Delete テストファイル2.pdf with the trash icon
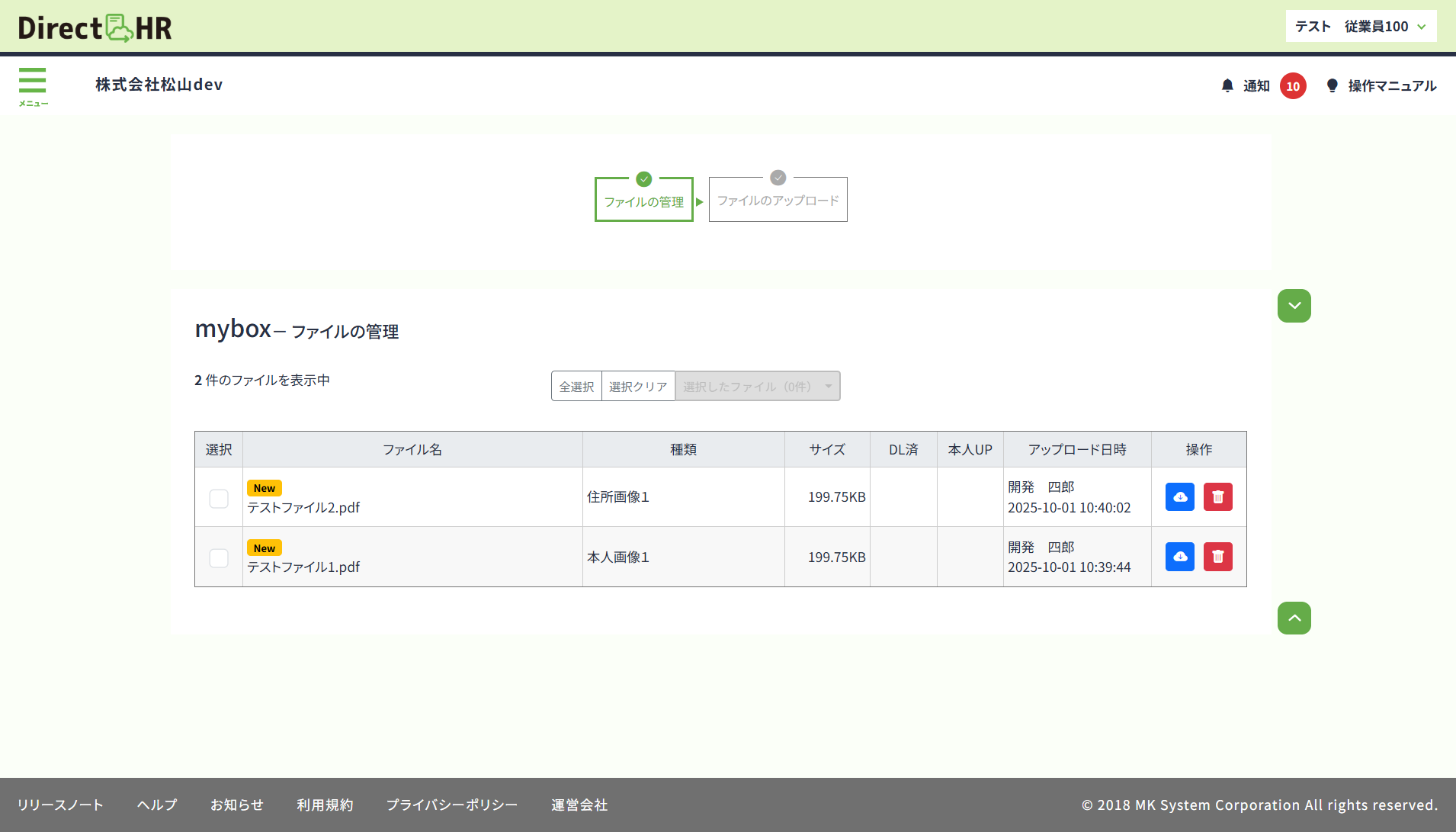Viewport: 1456px width, 832px height. (1217, 497)
